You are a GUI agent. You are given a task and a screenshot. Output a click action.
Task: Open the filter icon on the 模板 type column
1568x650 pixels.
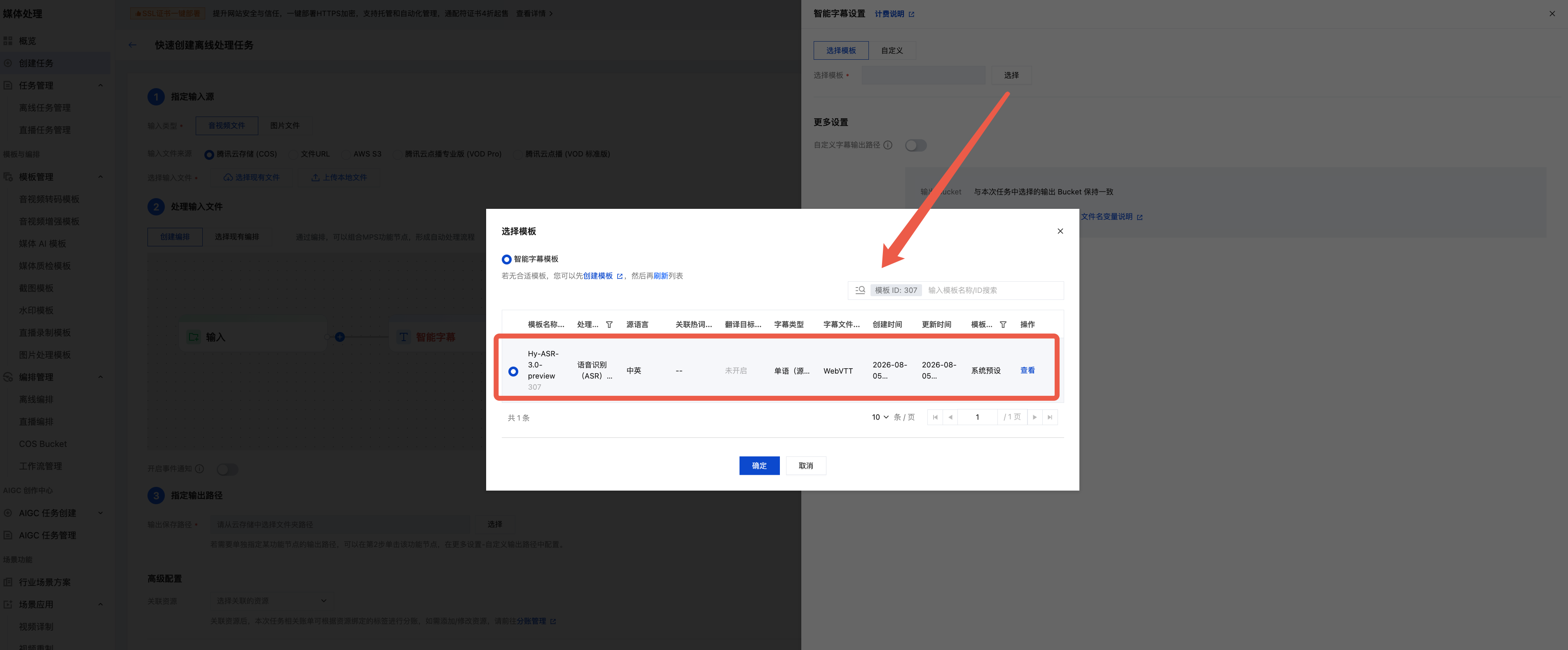point(1003,325)
